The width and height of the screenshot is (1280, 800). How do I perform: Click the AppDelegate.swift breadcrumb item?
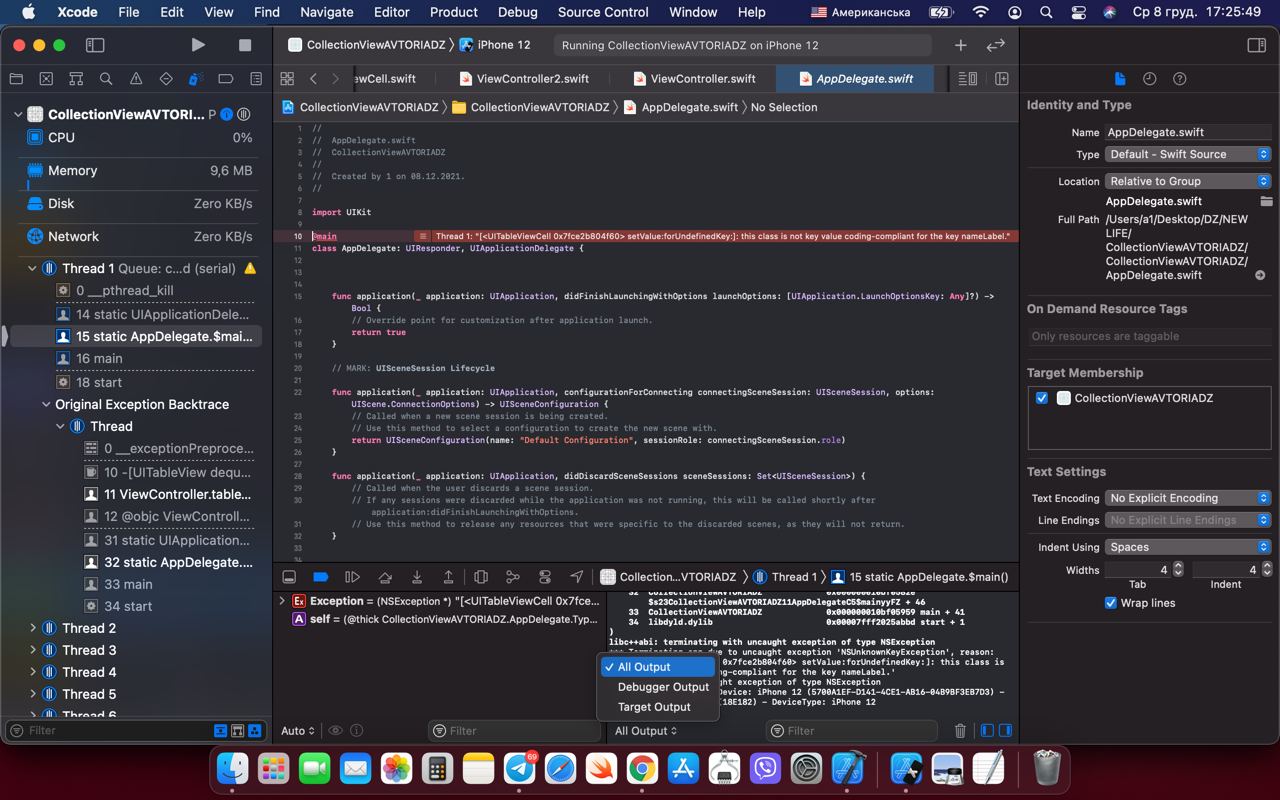681,107
